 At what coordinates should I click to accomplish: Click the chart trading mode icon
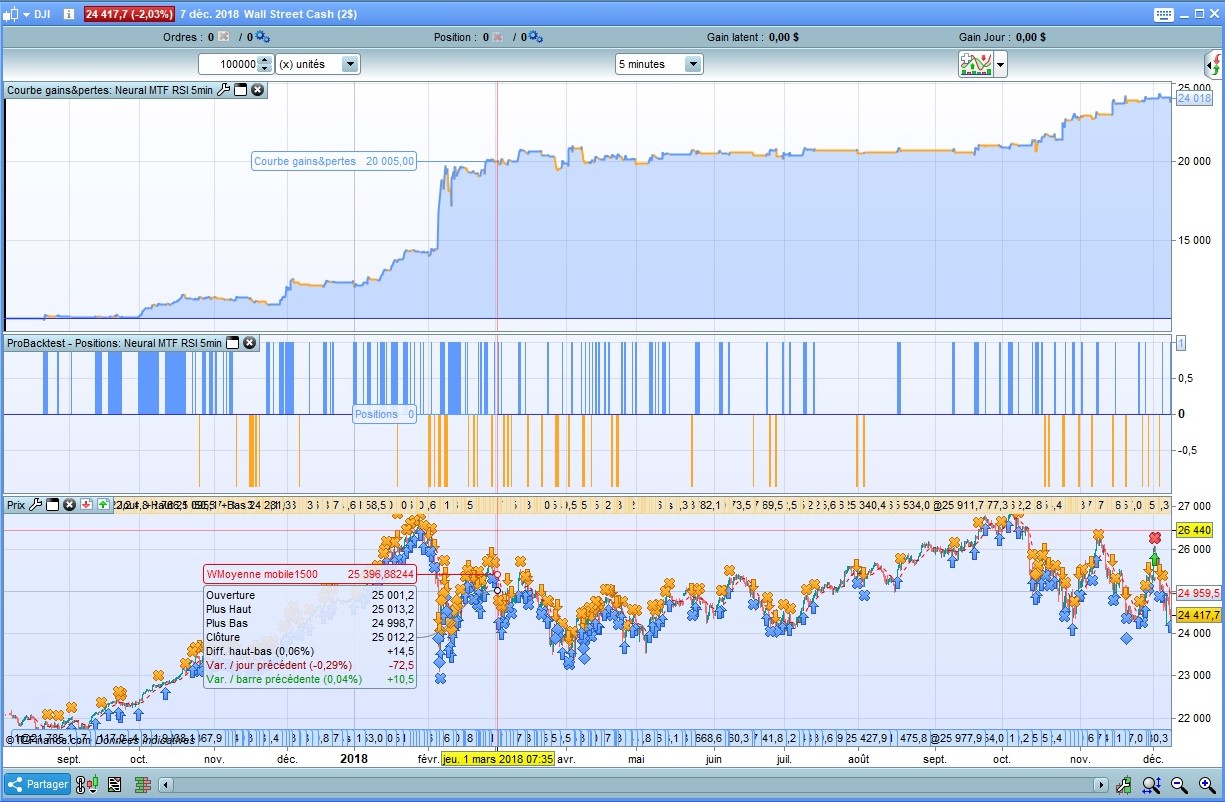tap(974, 64)
